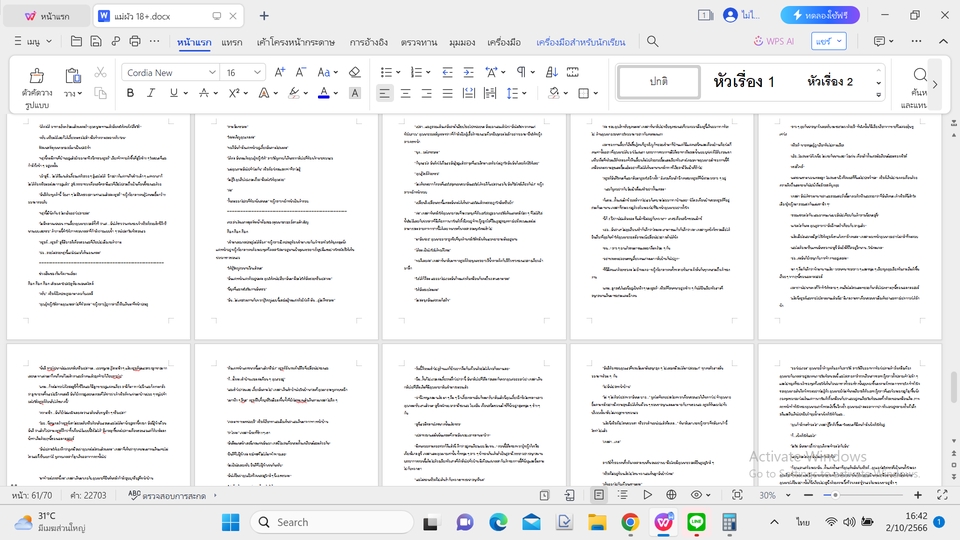Viewport: 960px width, 540px height.
Task: Select Align Left paragraph alignment
Action: 384,93
